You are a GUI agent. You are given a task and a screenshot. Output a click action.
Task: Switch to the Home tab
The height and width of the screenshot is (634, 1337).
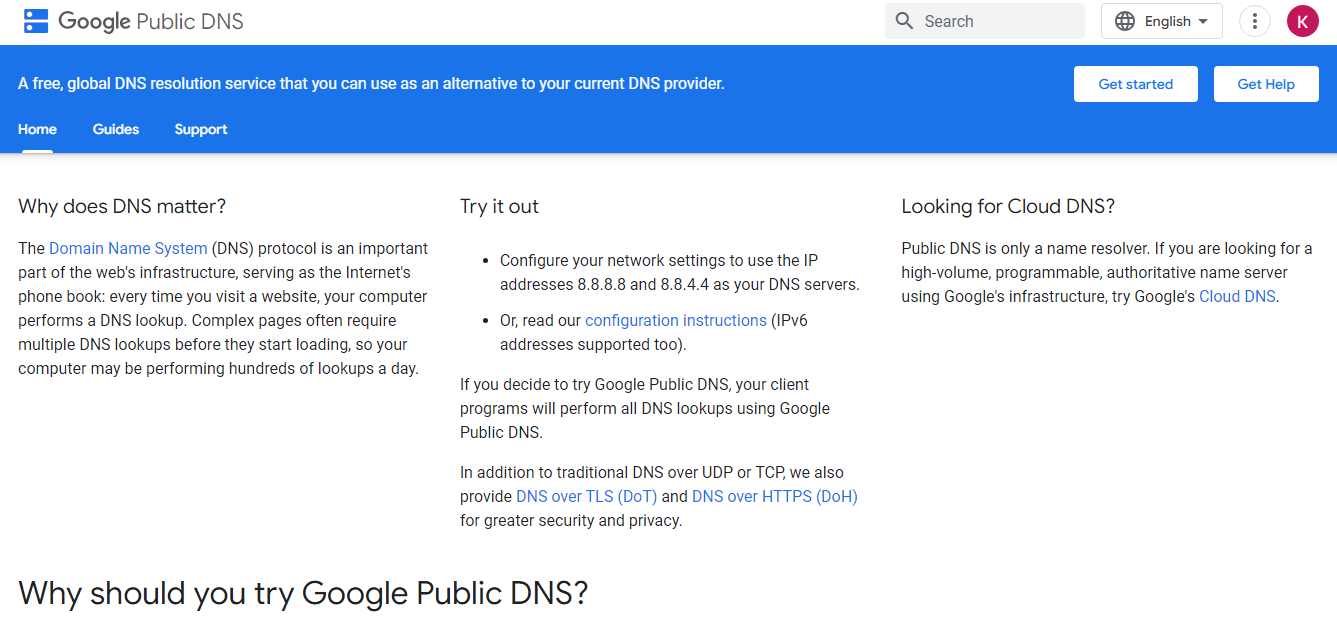(x=37, y=129)
